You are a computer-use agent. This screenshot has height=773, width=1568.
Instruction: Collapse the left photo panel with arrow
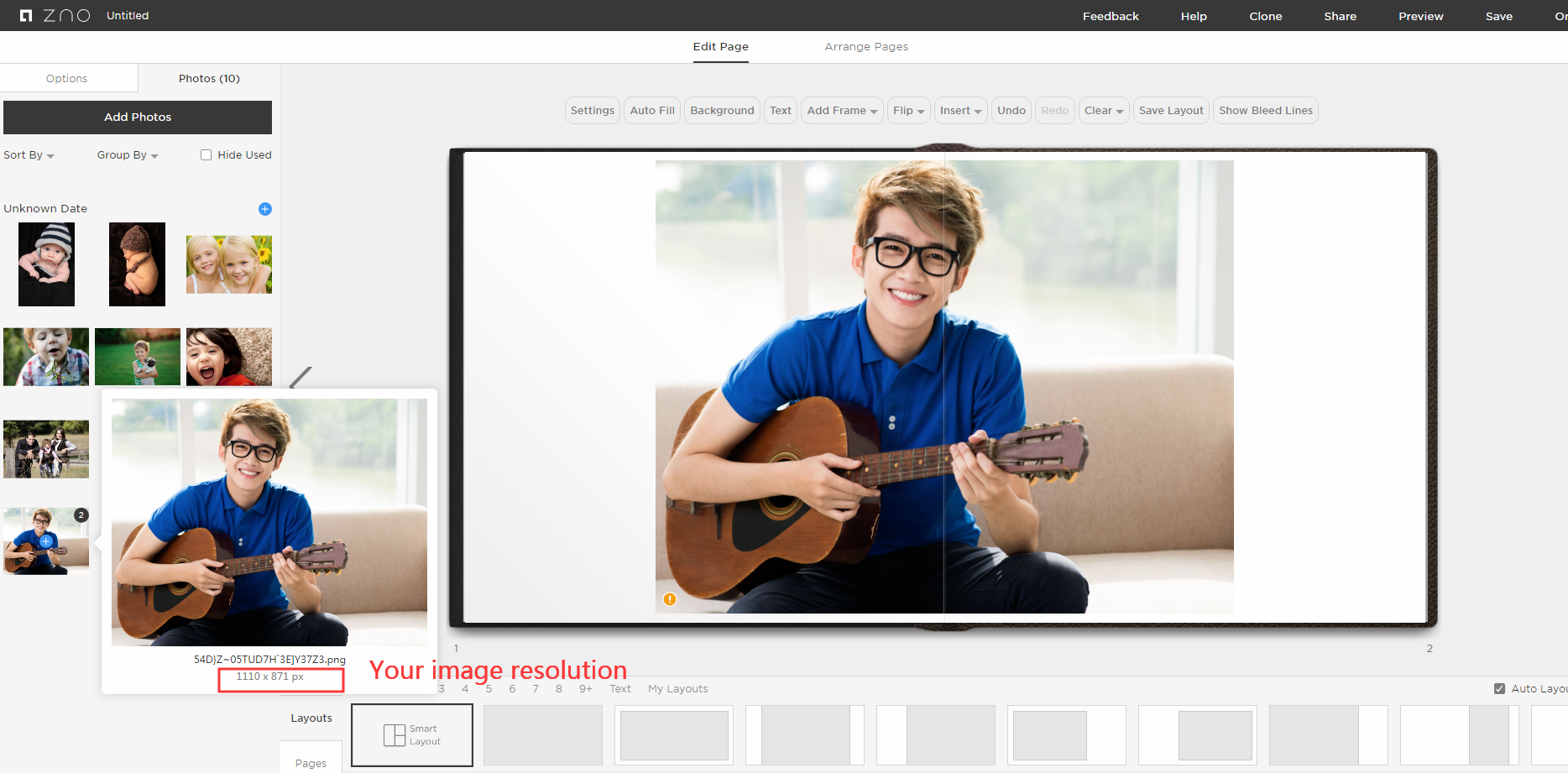pyautogui.click(x=300, y=378)
